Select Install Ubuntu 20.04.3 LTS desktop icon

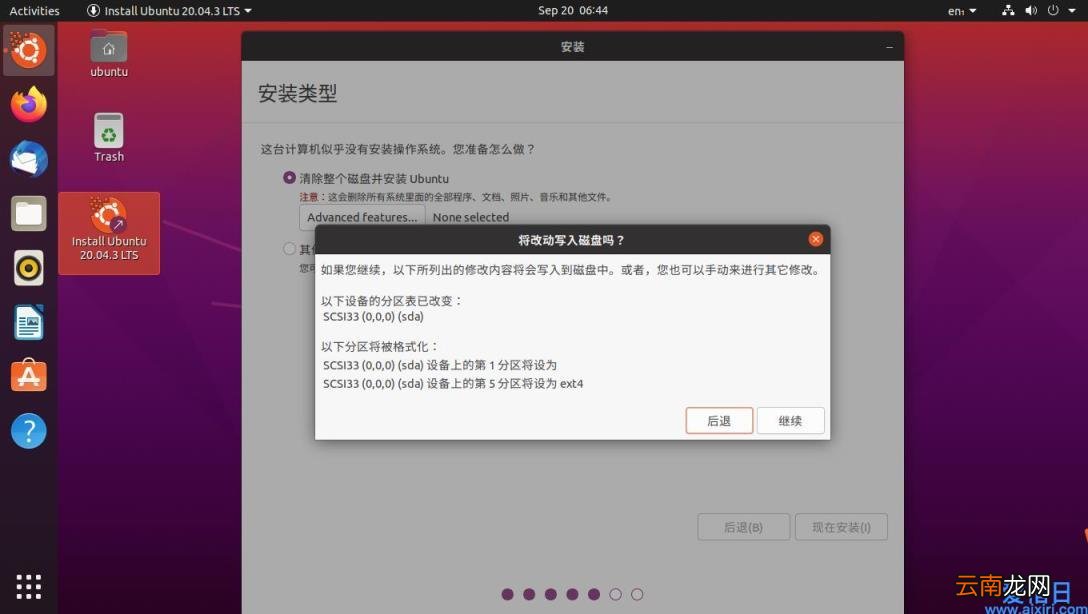point(109,233)
